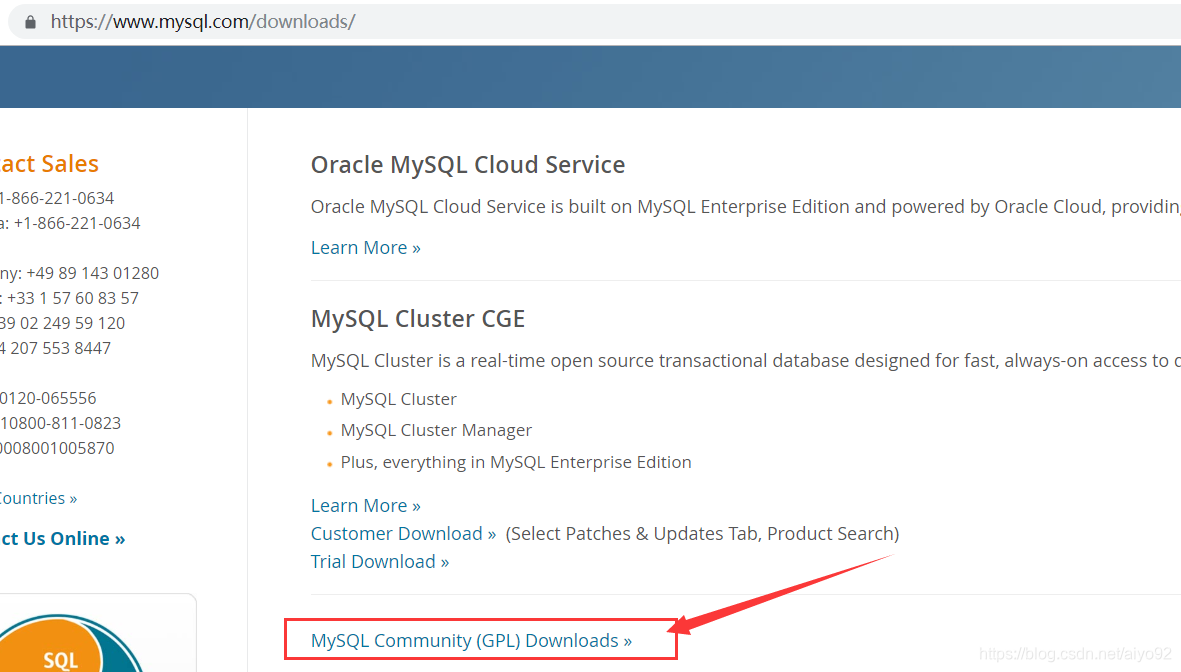Click the lock icon in address bar
This screenshot has width=1181, height=672.
30,22
